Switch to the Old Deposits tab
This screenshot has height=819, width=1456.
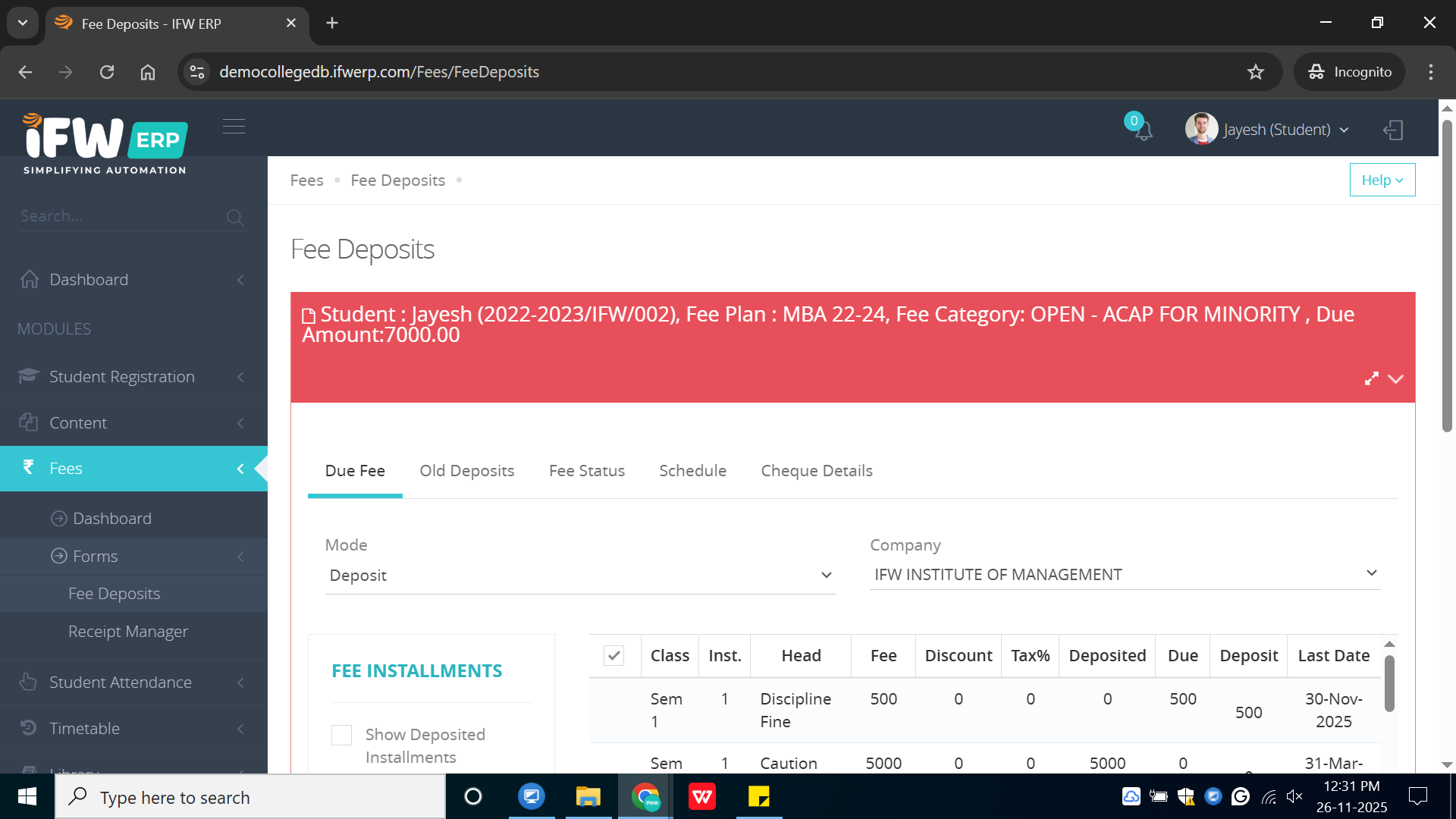(467, 471)
